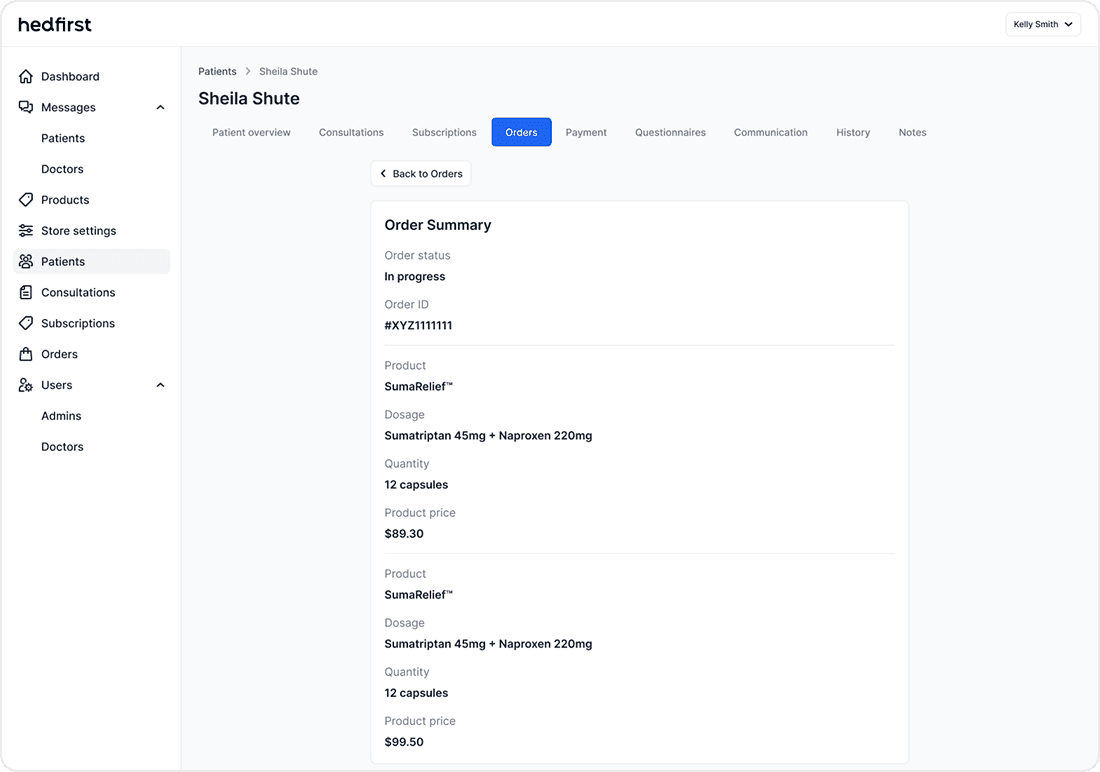Viewport: 1100px width, 772px height.
Task: Click the hedfirst logo
Action: (55, 24)
